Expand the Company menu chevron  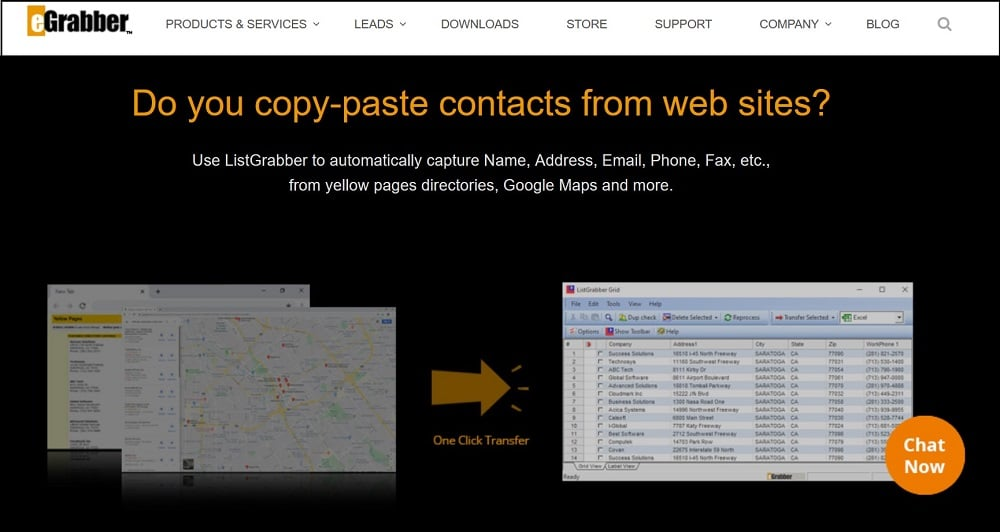point(828,24)
